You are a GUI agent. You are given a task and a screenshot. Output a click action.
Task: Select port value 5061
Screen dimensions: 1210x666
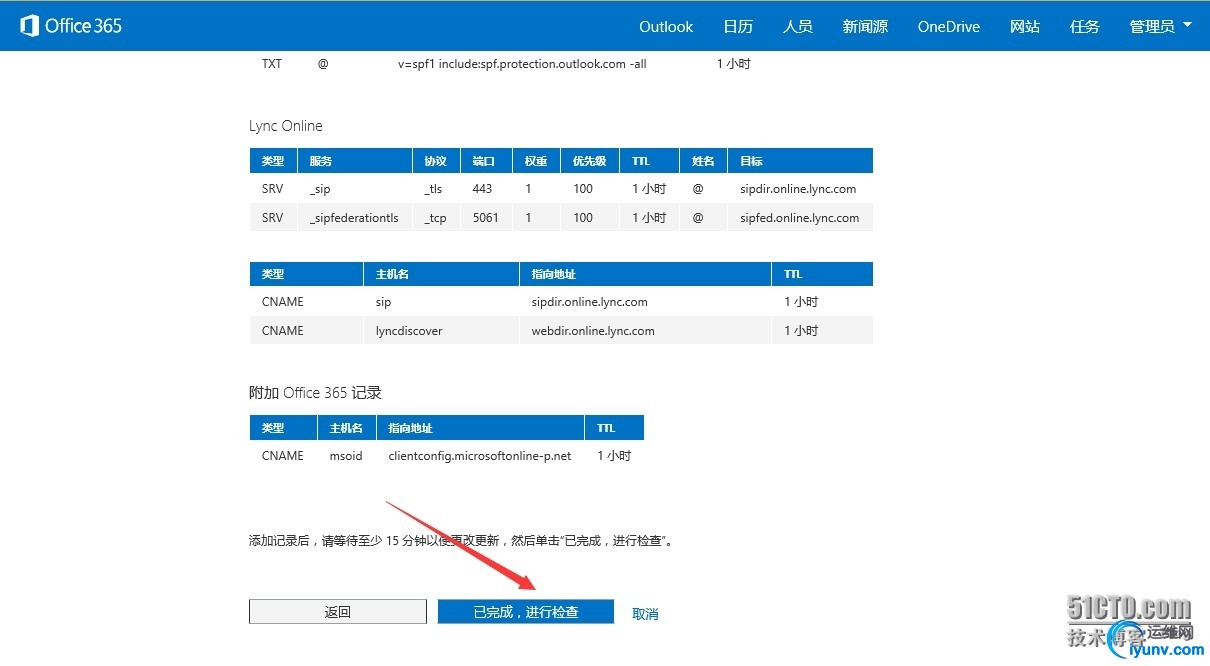[x=485, y=218]
